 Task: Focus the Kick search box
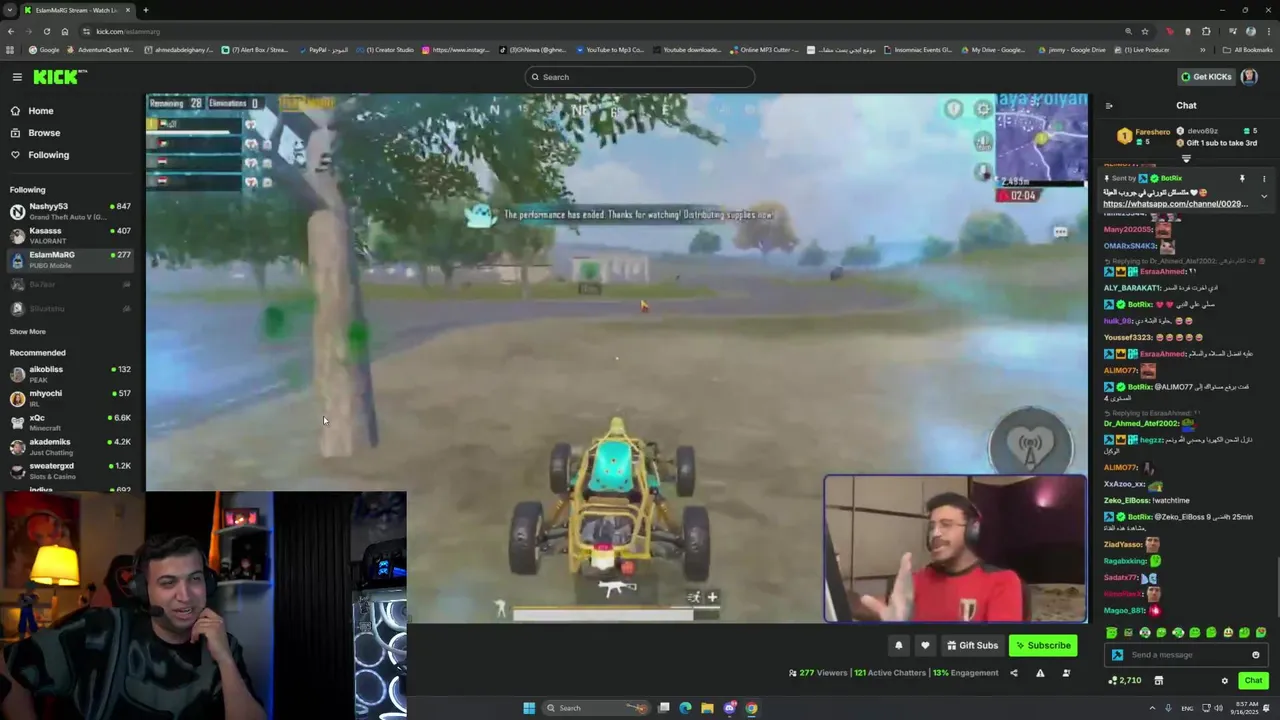tap(640, 77)
